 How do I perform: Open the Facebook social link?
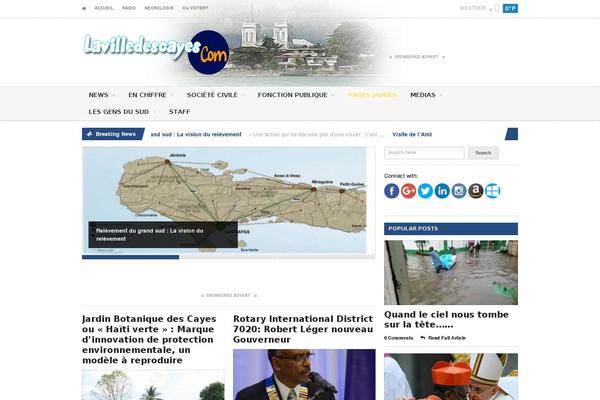coord(391,191)
